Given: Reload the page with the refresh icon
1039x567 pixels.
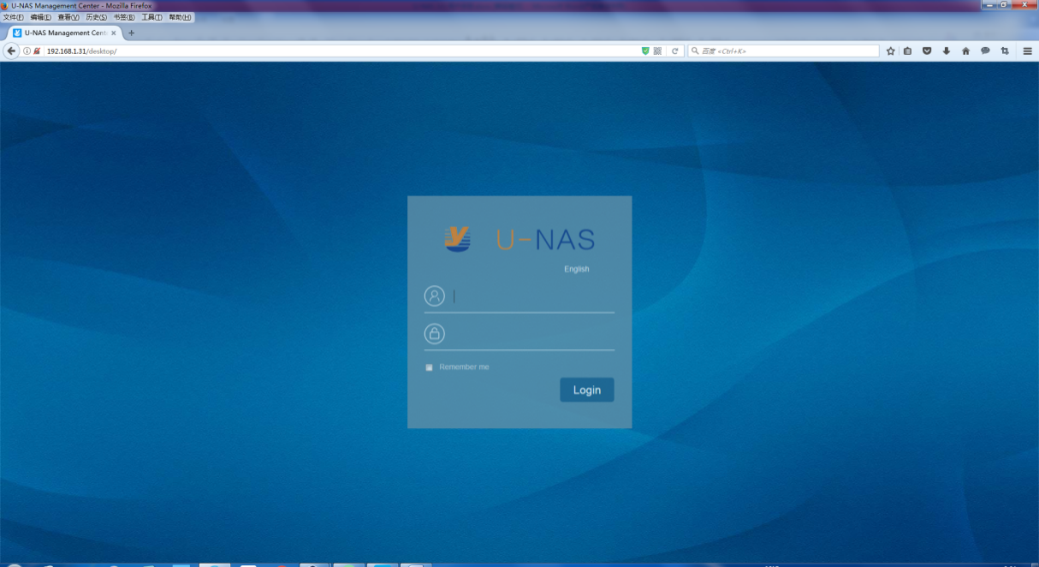Looking at the screenshot, I should [x=675, y=51].
